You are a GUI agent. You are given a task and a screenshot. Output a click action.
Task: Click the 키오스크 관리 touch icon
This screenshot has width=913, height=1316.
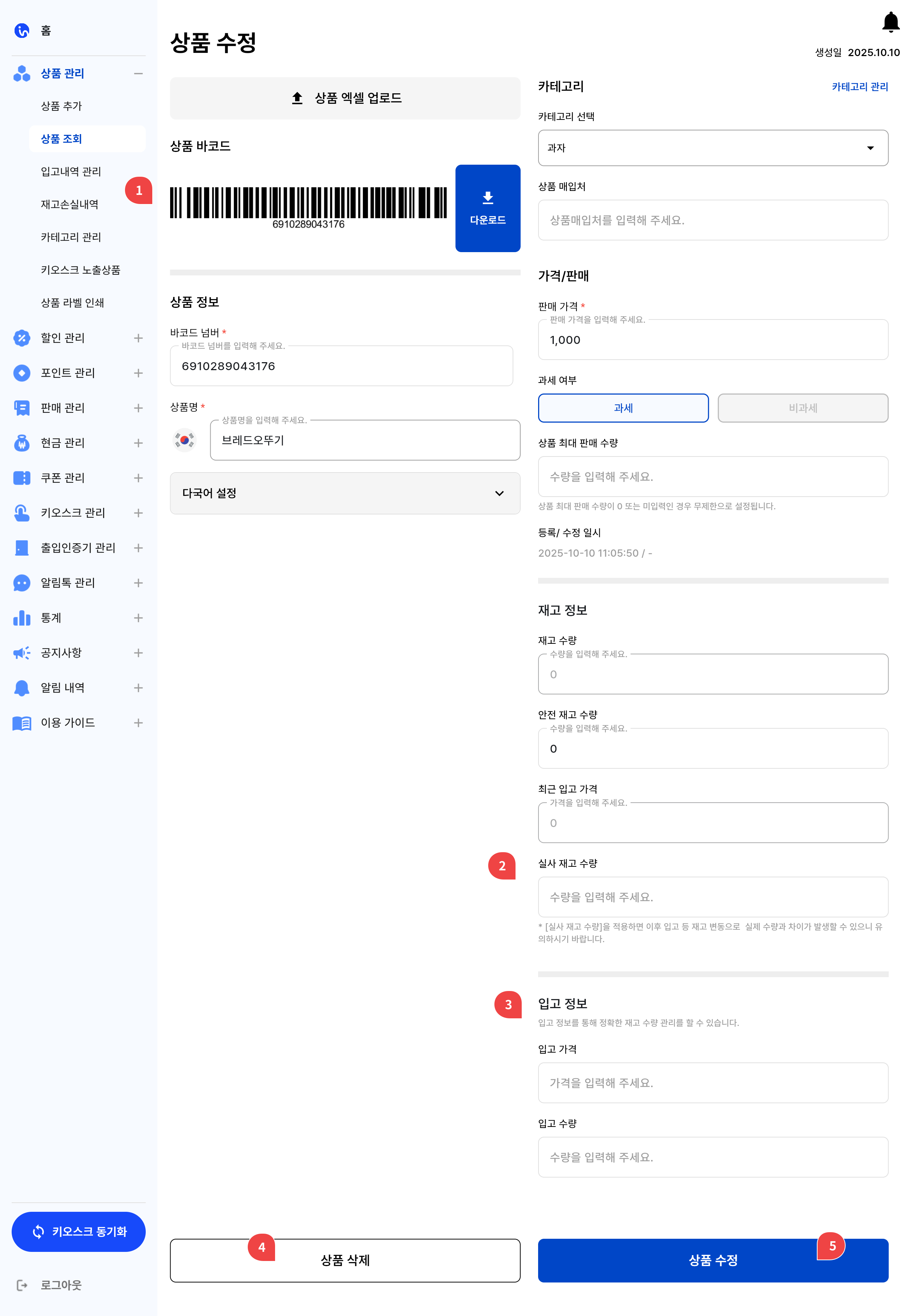tap(22, 512)
